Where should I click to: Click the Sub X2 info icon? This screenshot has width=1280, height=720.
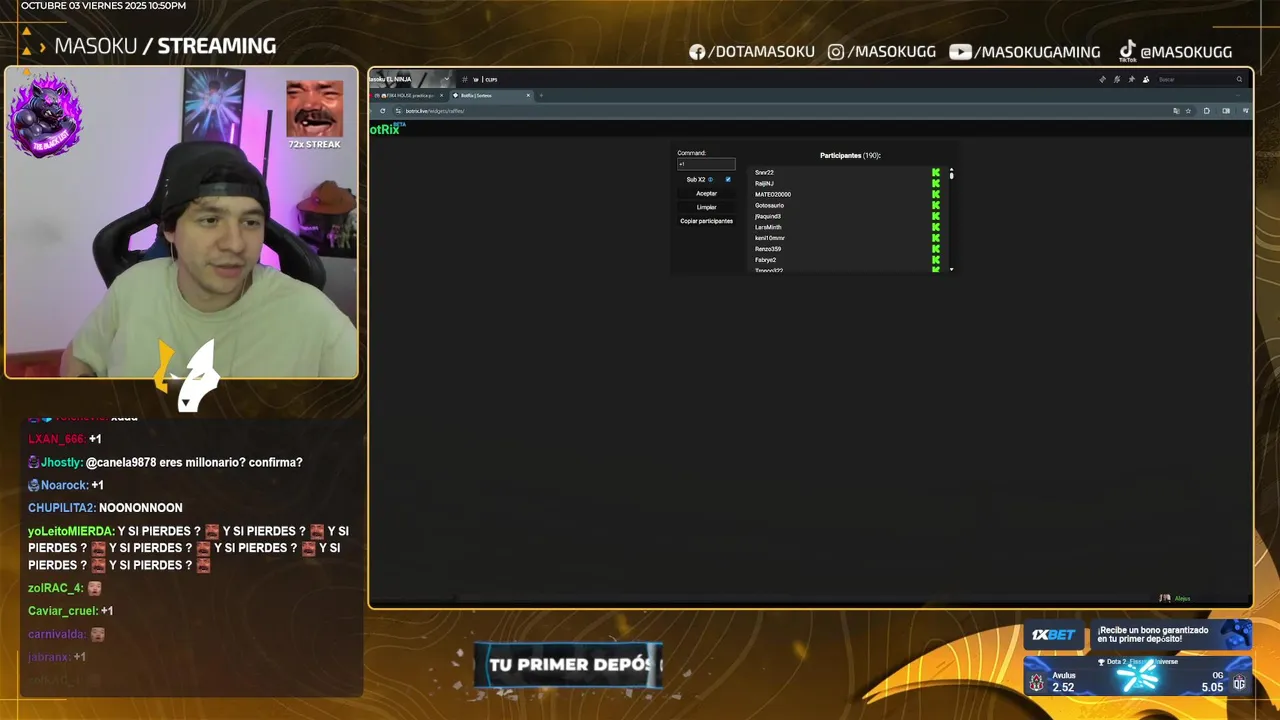click(711, 180)
